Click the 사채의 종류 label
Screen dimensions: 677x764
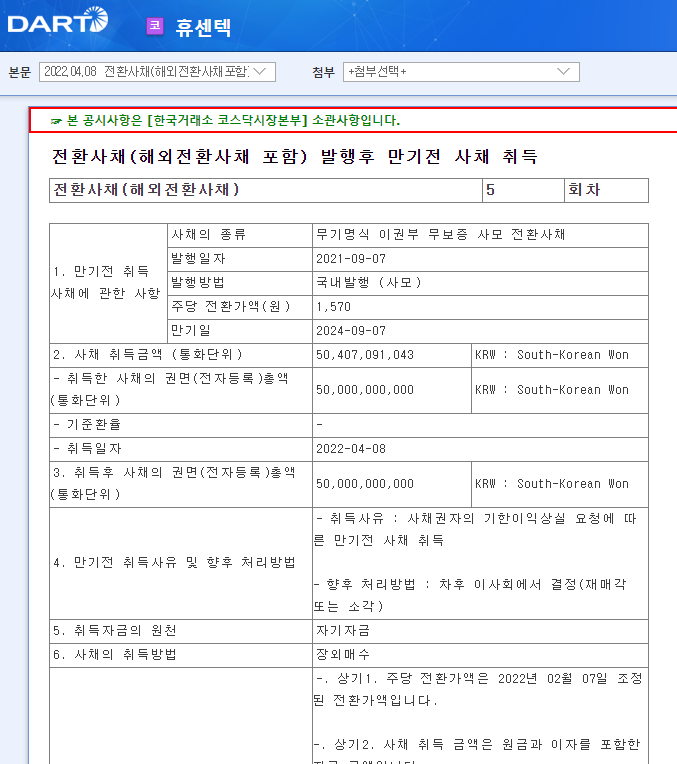coord(208,235)
